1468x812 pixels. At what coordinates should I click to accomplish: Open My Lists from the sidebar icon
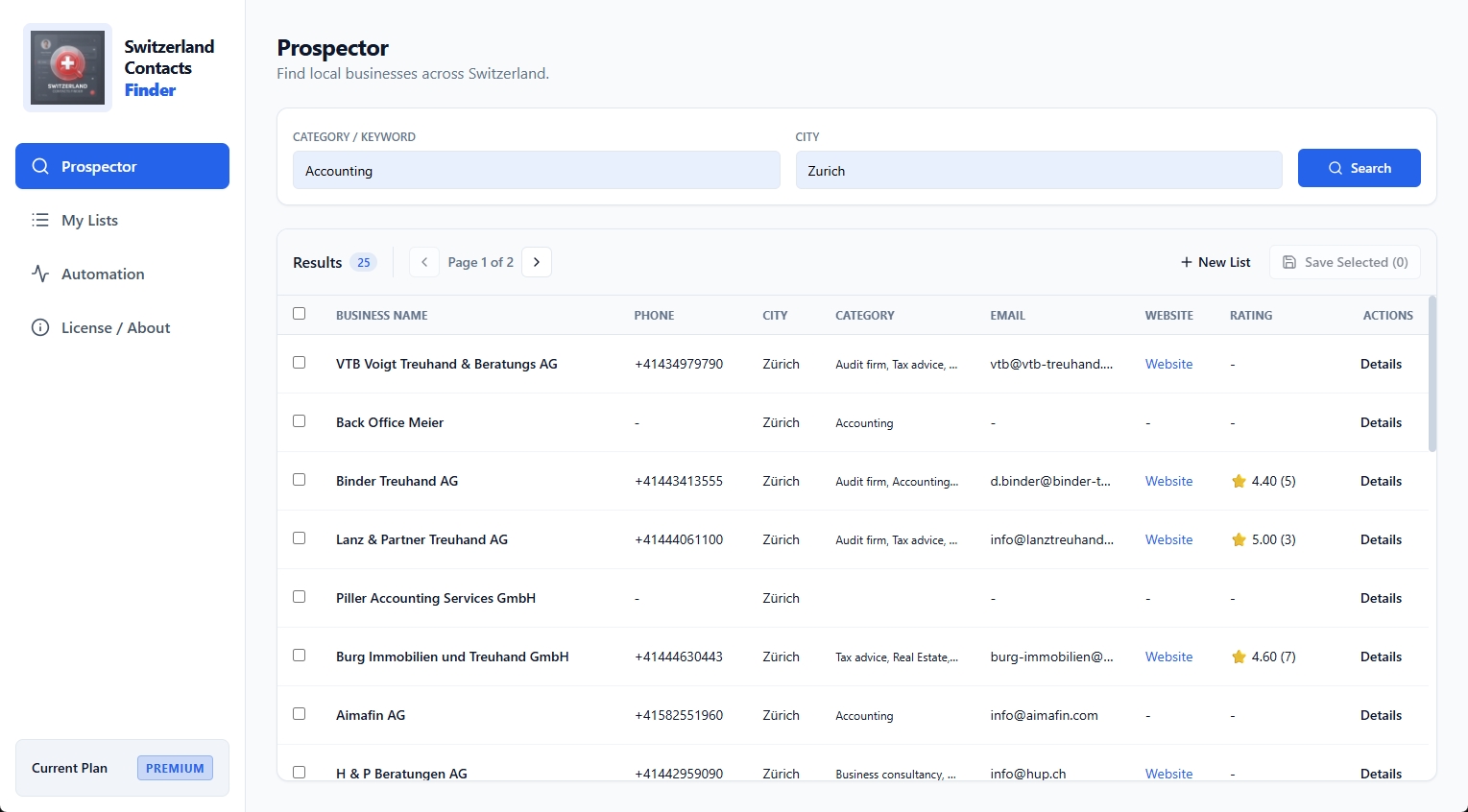click(x=40, y=220)
